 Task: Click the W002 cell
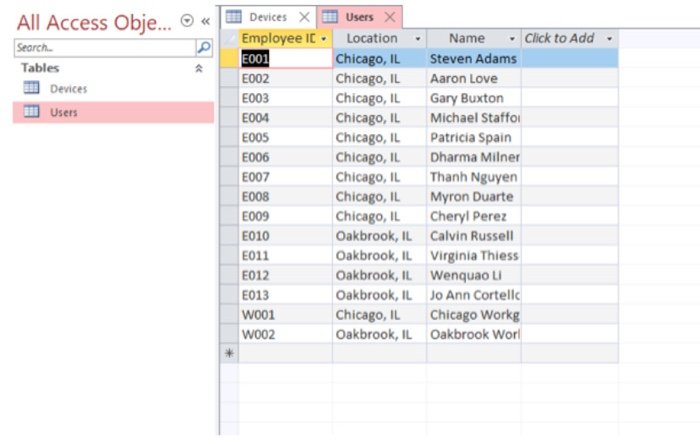(x=286, y=334)
